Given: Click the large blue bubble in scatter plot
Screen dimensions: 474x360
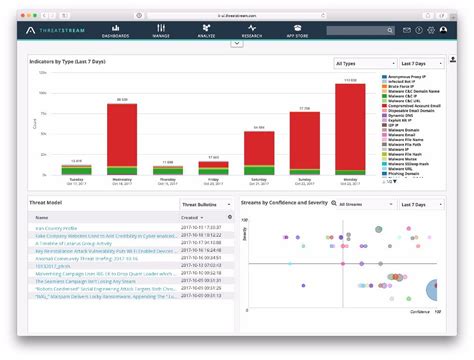Looking at the screenshot, I should (x=432, y=290).
